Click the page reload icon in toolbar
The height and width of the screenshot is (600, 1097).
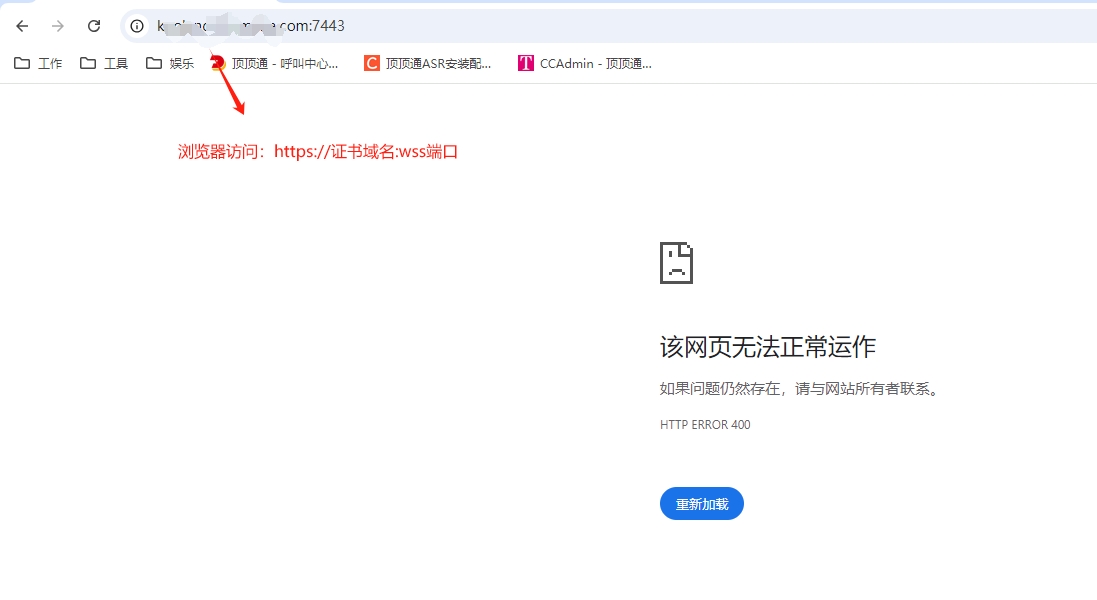click(x=94, y=26)
